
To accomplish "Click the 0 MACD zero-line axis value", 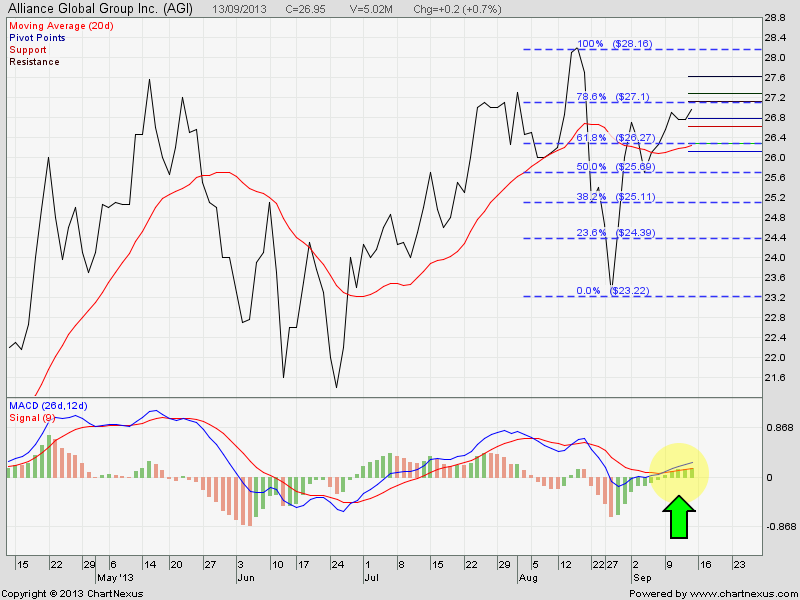I will coord(769,478).
